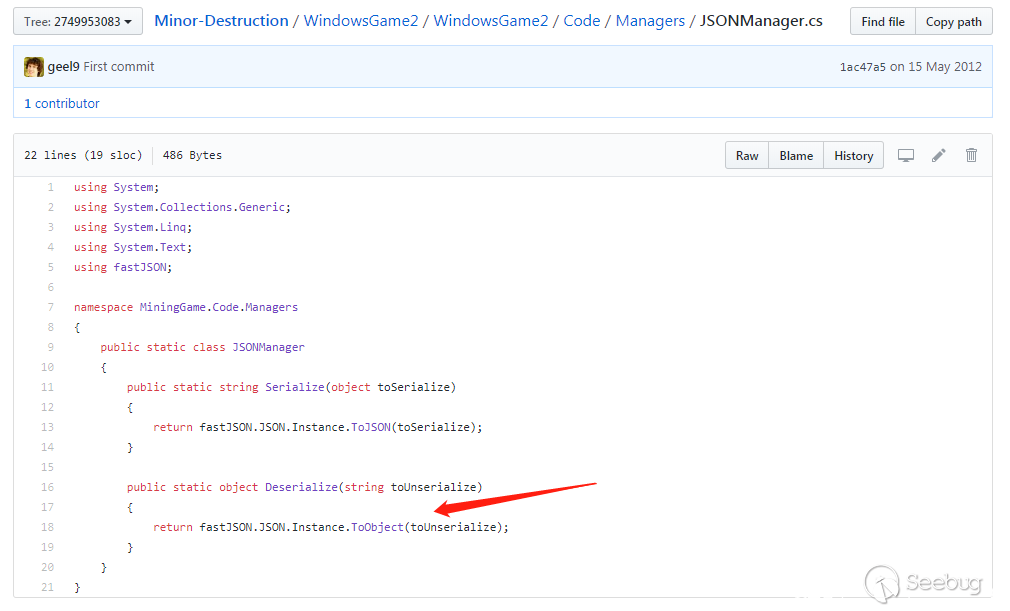Click geel9's avatar image
The width and height of the screenshot is (1010, 611).
coord(34,67)
